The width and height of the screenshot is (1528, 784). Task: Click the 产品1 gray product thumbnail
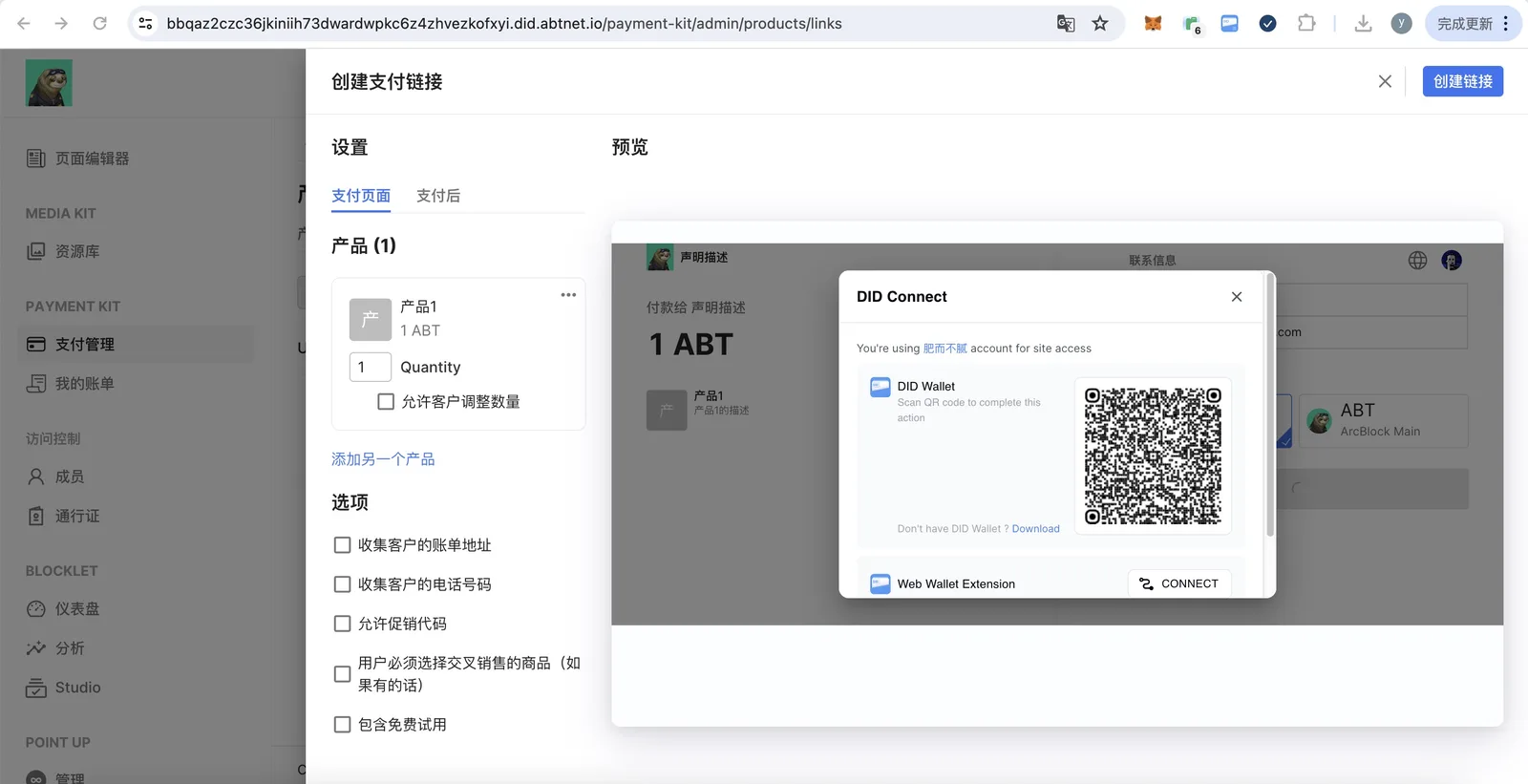pos(371,319)
